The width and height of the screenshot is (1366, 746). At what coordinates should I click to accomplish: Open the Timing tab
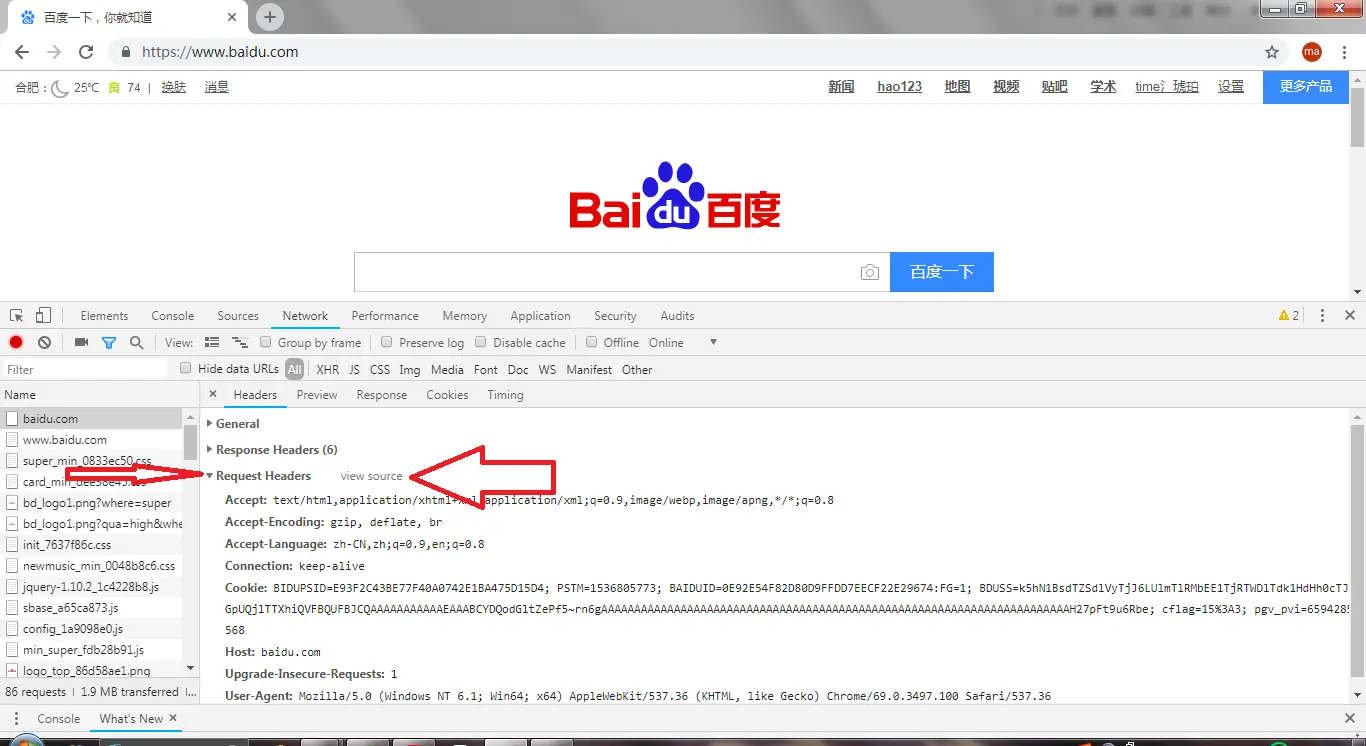pos(505,395)
